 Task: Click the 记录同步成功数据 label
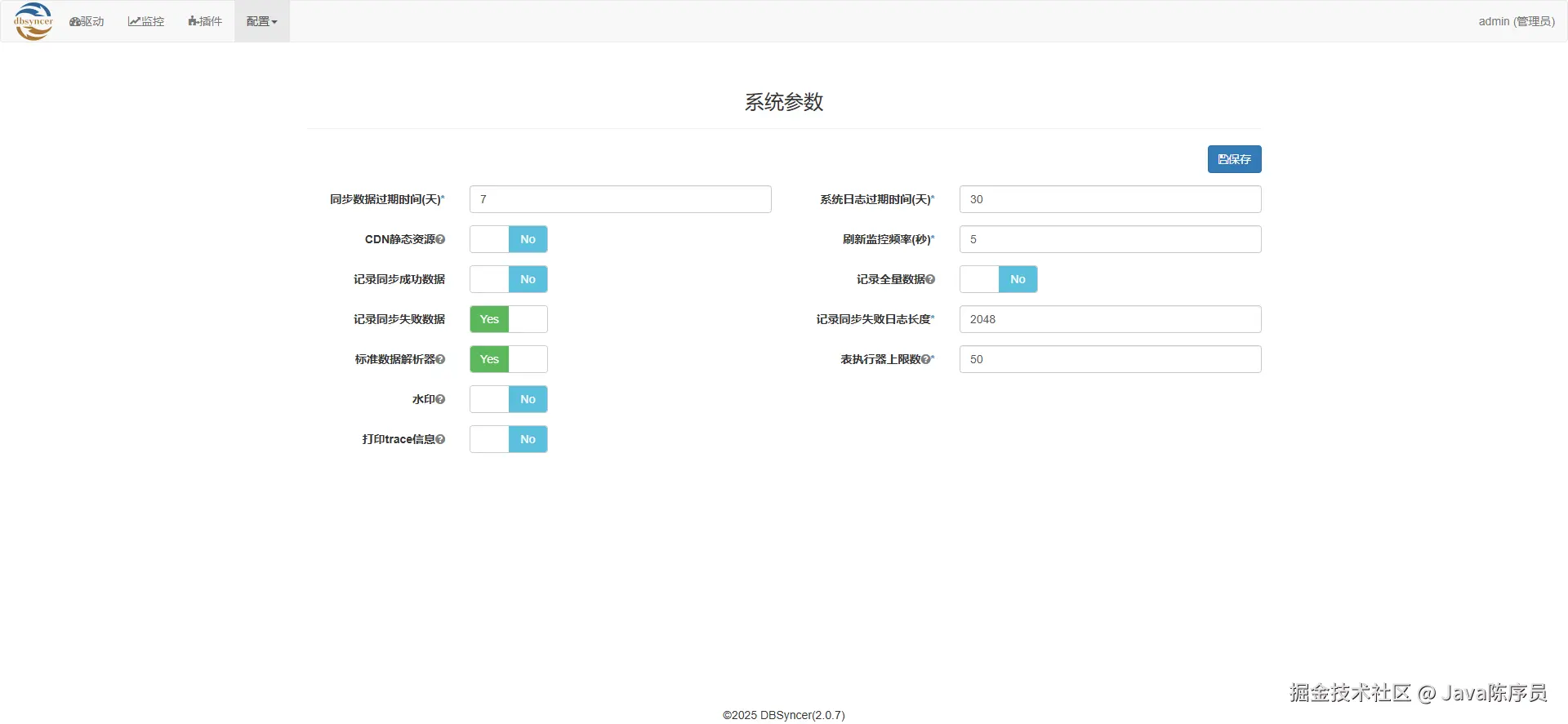coord(399,279)
